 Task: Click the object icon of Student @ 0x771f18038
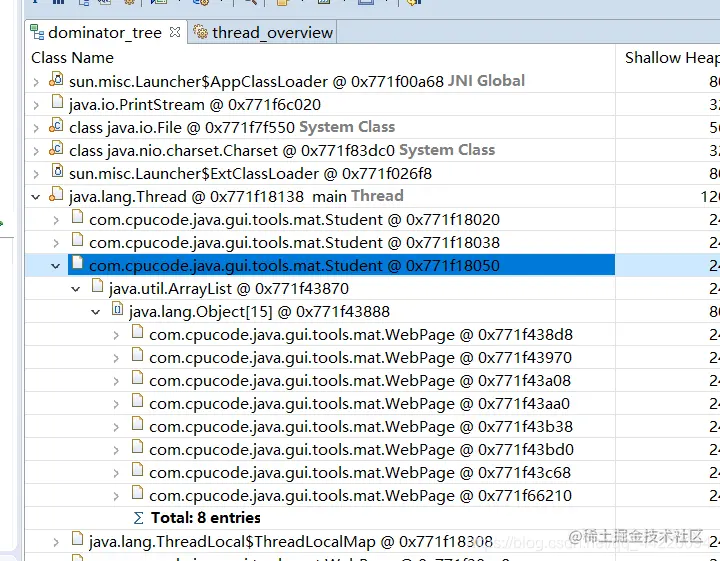(x=78, y=240)
